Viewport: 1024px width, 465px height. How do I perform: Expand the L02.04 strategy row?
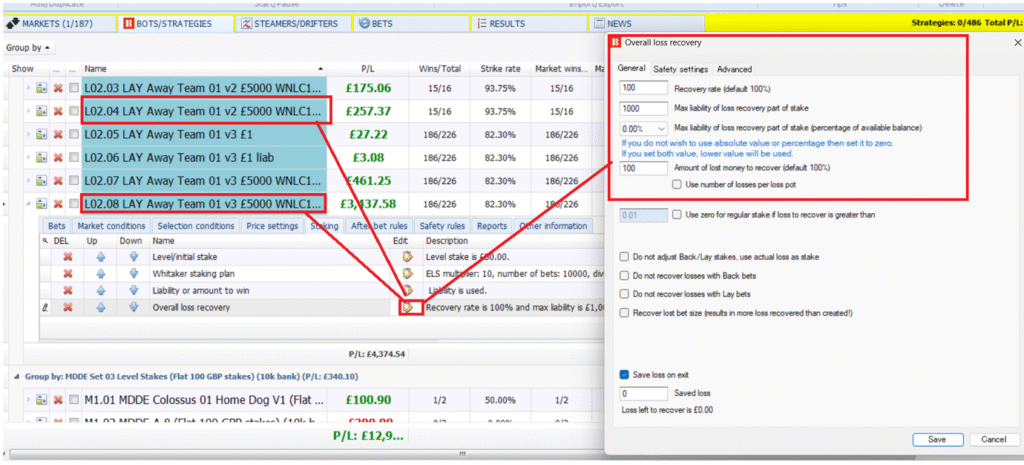[x=28, y=111]
